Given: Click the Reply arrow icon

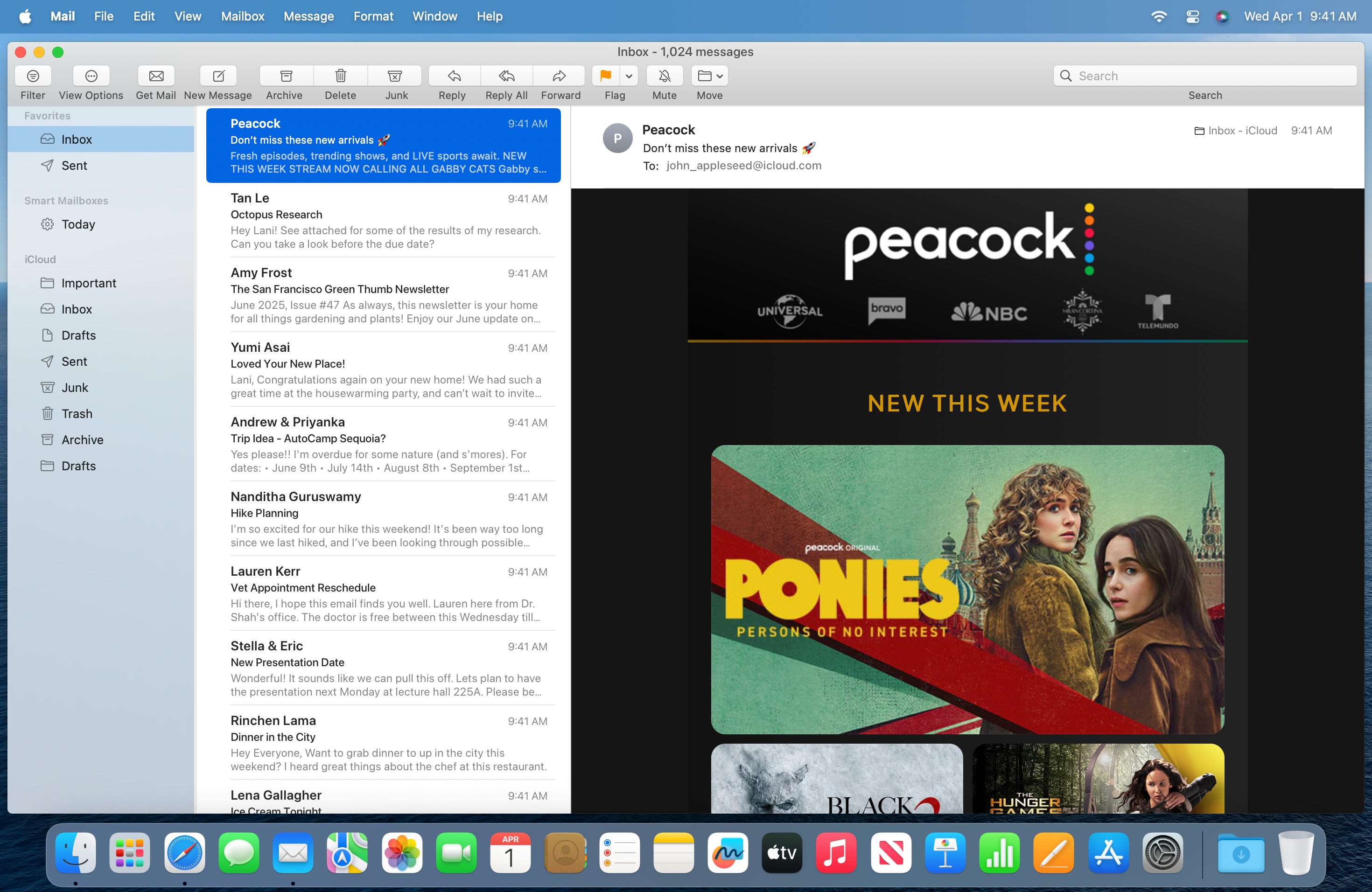Looking at the screenshot, I should point(454,76).
